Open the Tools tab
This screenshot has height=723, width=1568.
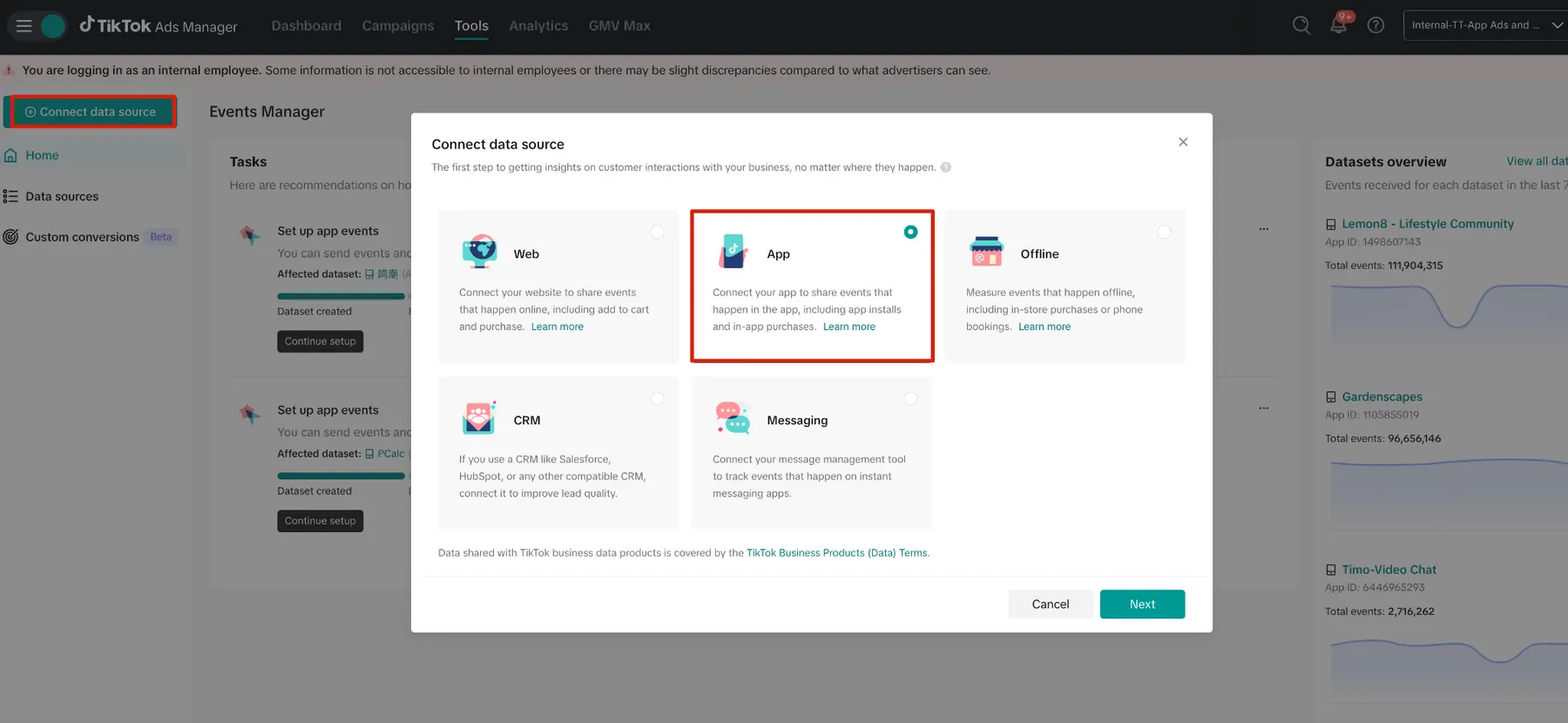coord(471,25)
